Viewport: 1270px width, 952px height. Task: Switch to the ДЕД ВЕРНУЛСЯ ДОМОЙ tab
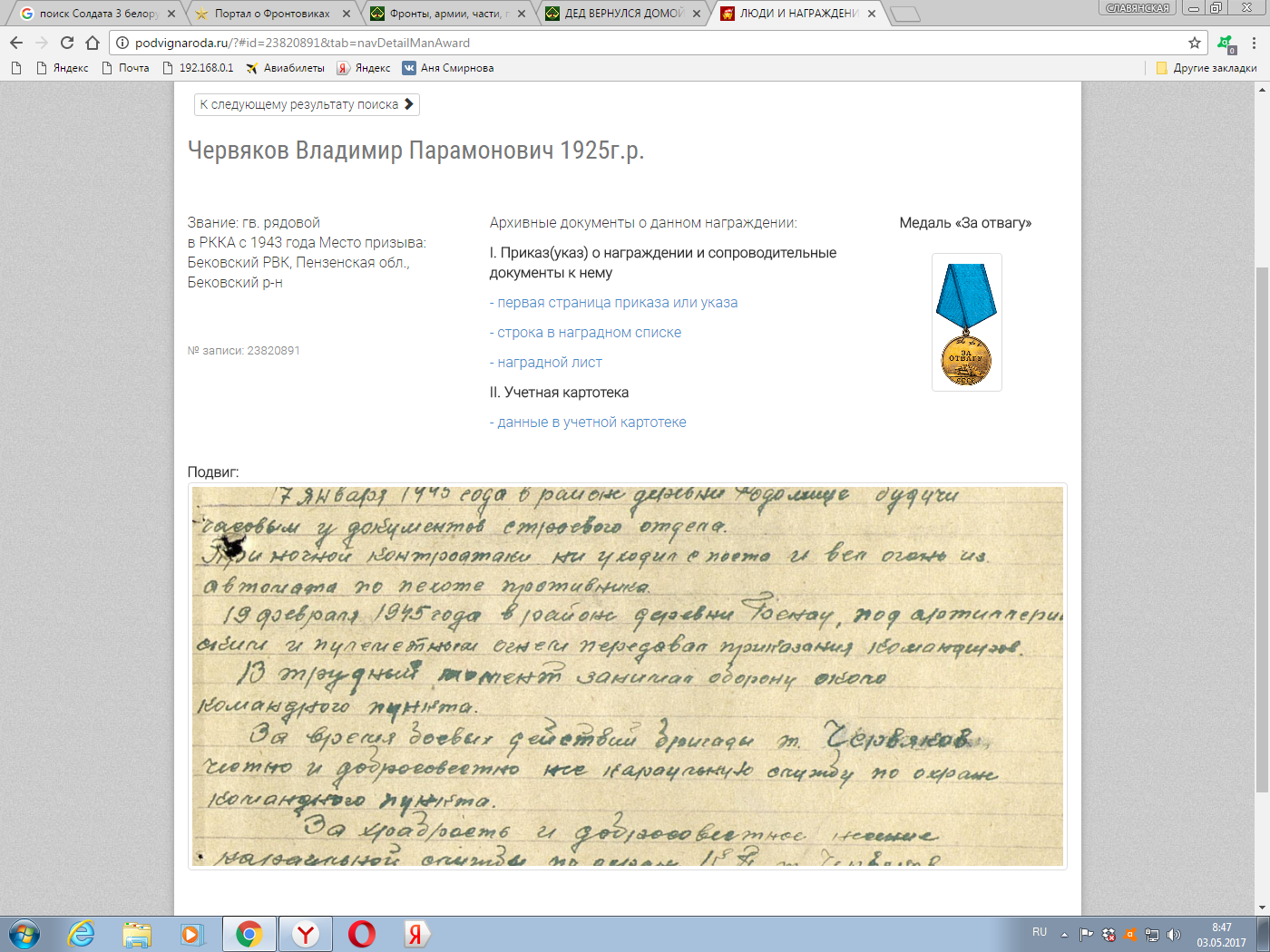click(623, 14)
